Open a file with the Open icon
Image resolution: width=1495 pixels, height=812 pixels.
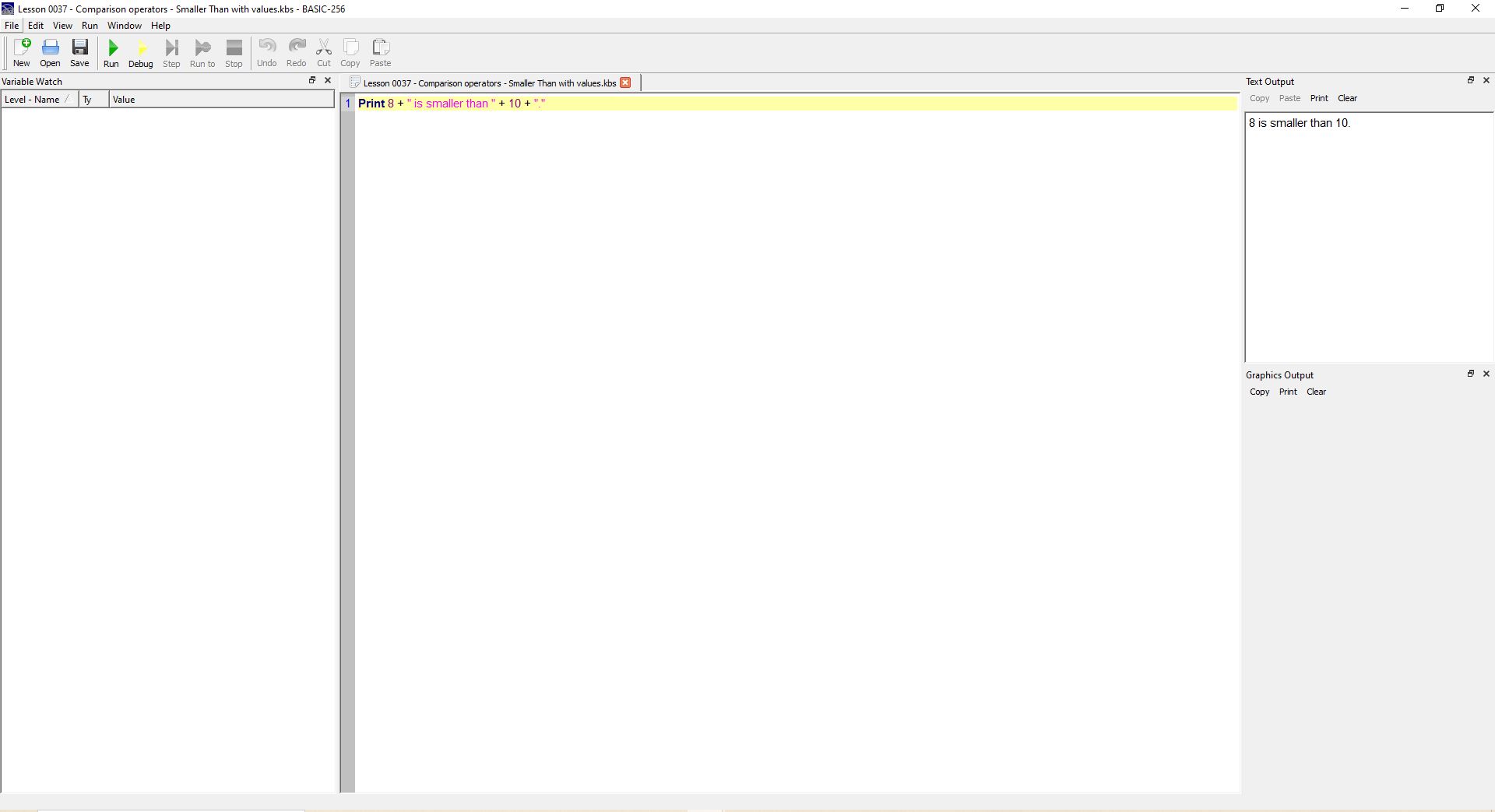tap(50, 53)
